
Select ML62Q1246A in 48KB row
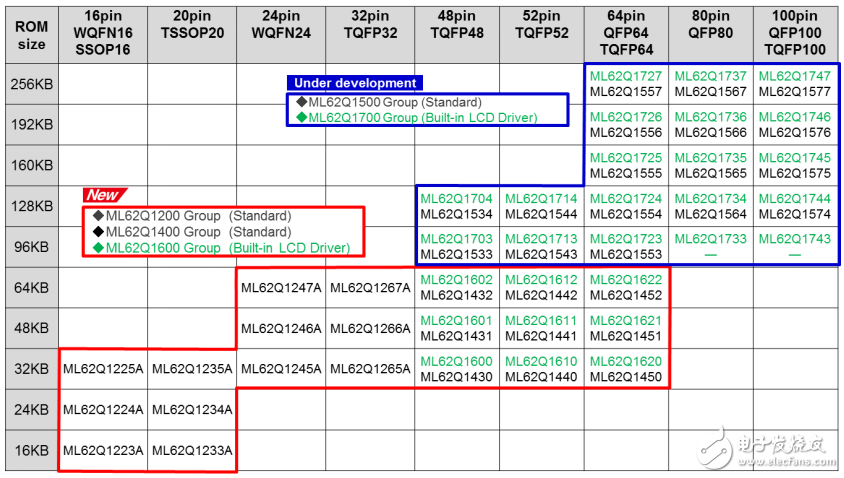(x=281, y=328)
